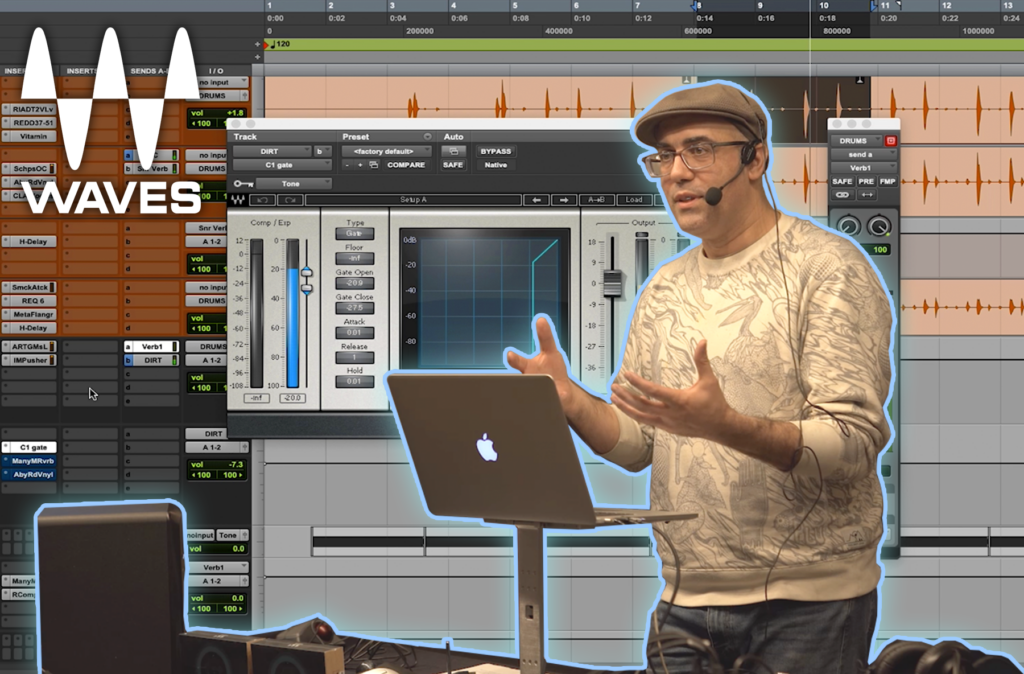Screen dimensions: 1024x674
Task: Toggle SAFE in the send window
Action: pos(842,181)
